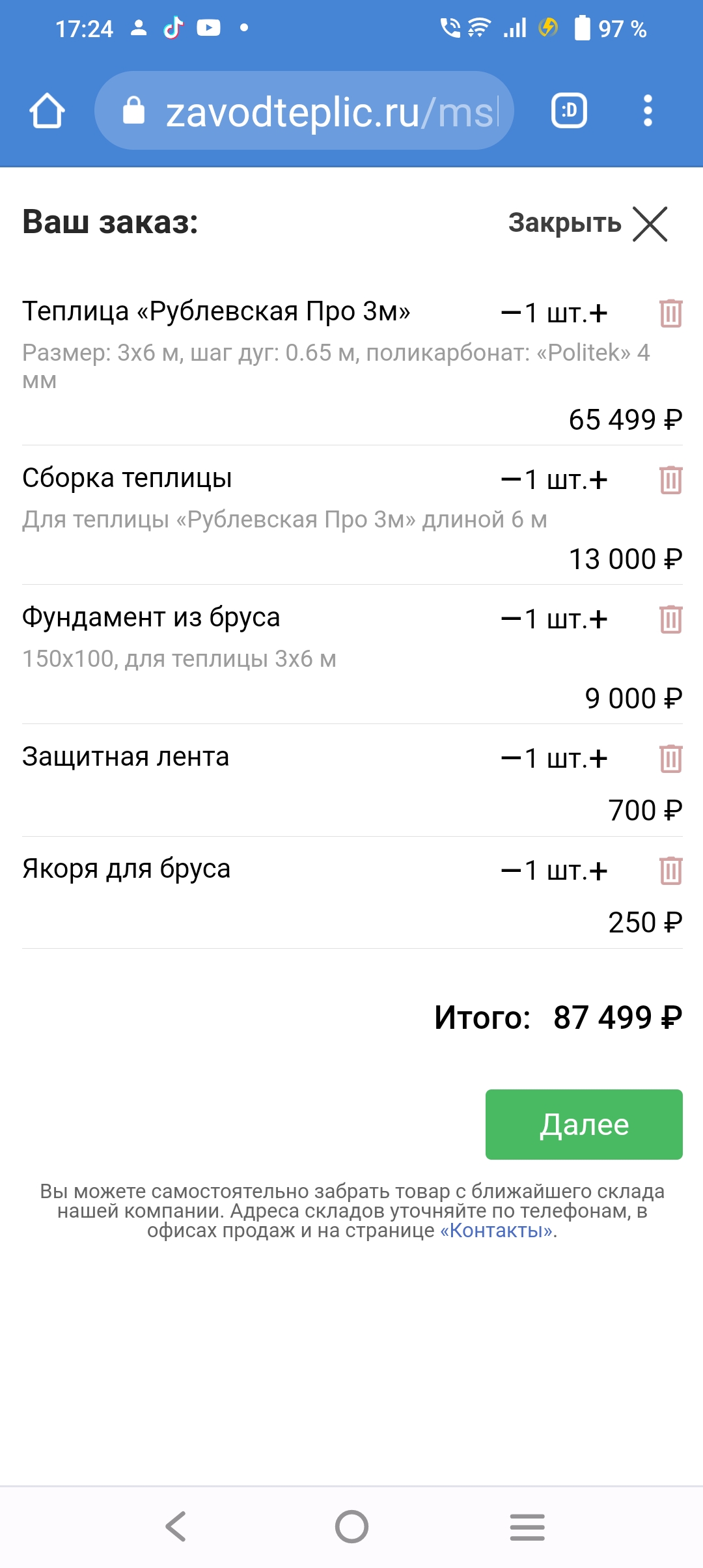703x1568 pixels.
Task: Tap the browser home icon
Action: point(47,111)
